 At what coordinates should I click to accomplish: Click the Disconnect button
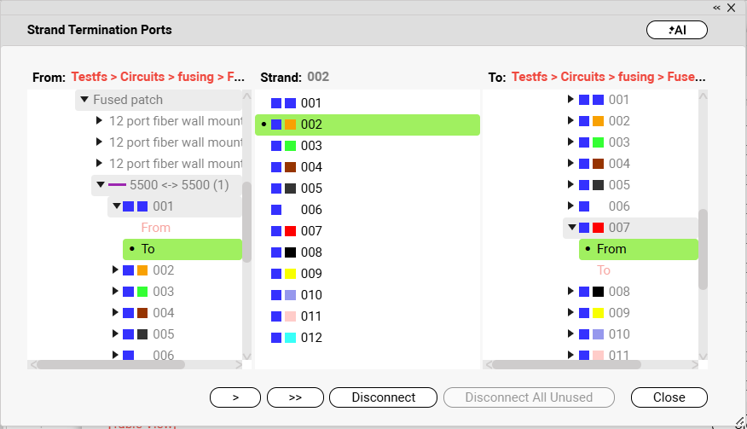point(383,397)
